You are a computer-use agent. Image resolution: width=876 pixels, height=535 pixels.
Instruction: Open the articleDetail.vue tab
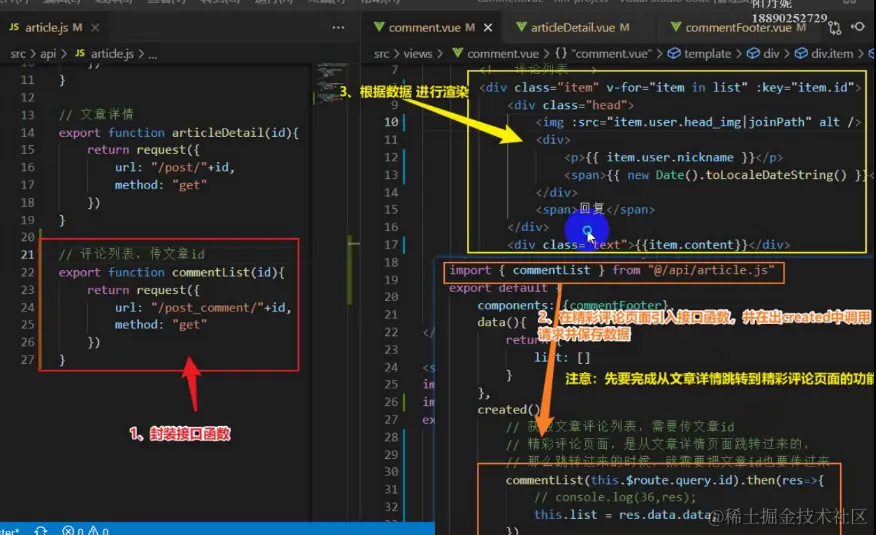coord(573,27)
